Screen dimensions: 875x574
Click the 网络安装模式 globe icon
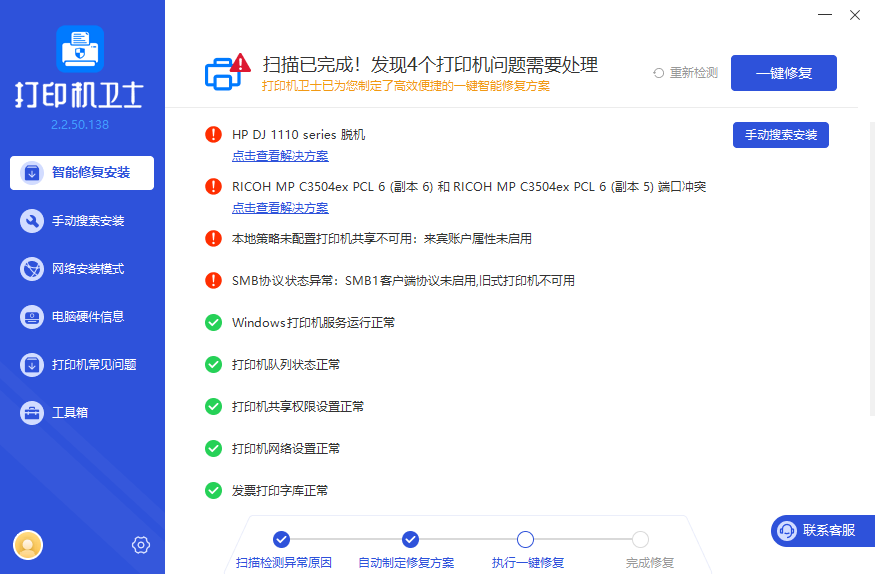tap(32, 269)
